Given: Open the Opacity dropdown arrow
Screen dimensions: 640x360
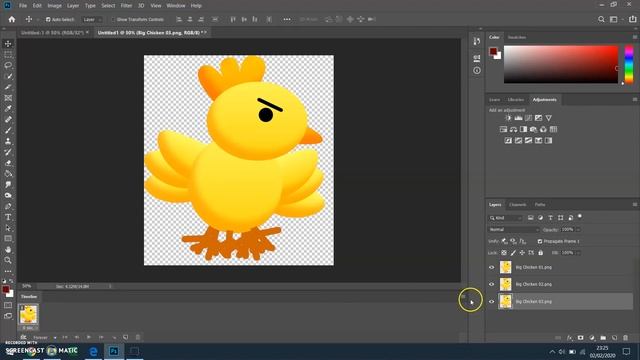Looking at the screenshot, I should [578, 230].
